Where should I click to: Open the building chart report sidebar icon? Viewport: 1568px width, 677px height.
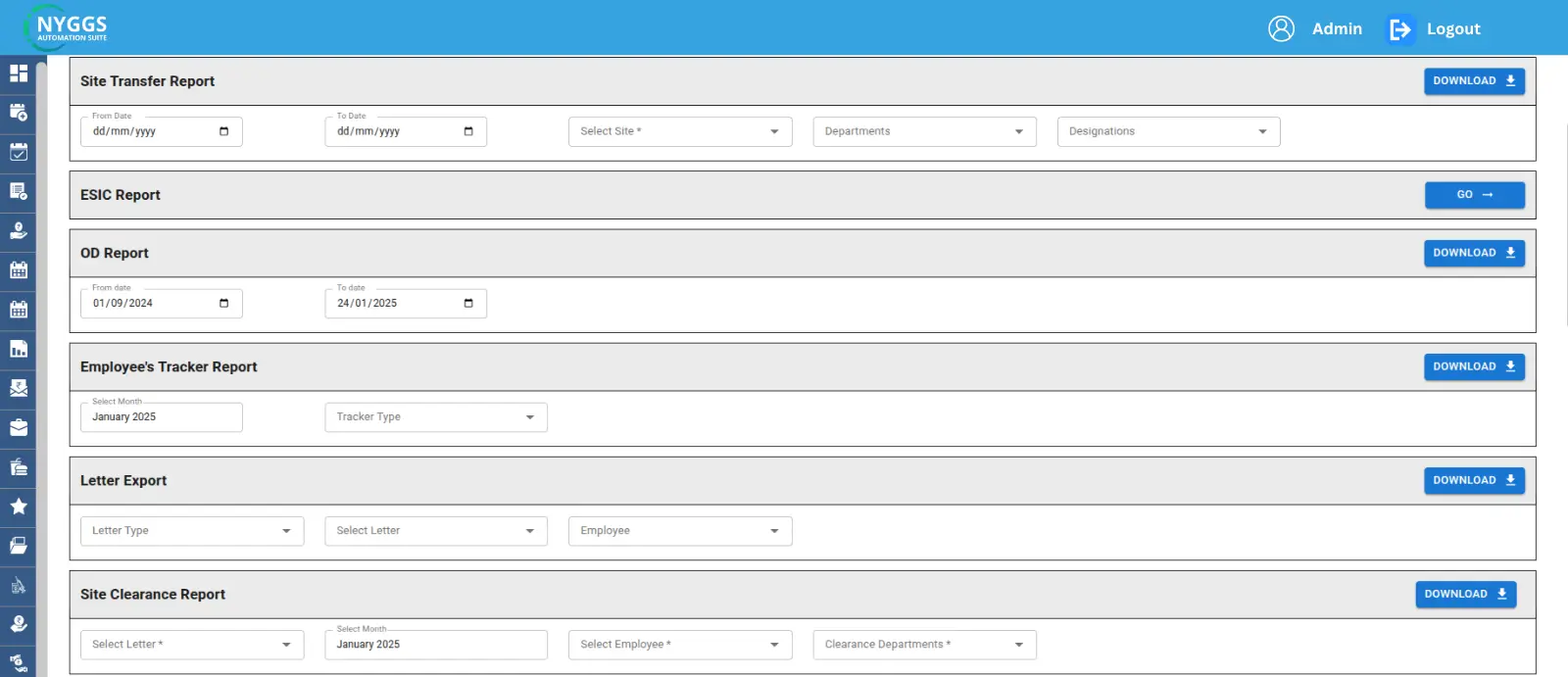tap(19, 349)
